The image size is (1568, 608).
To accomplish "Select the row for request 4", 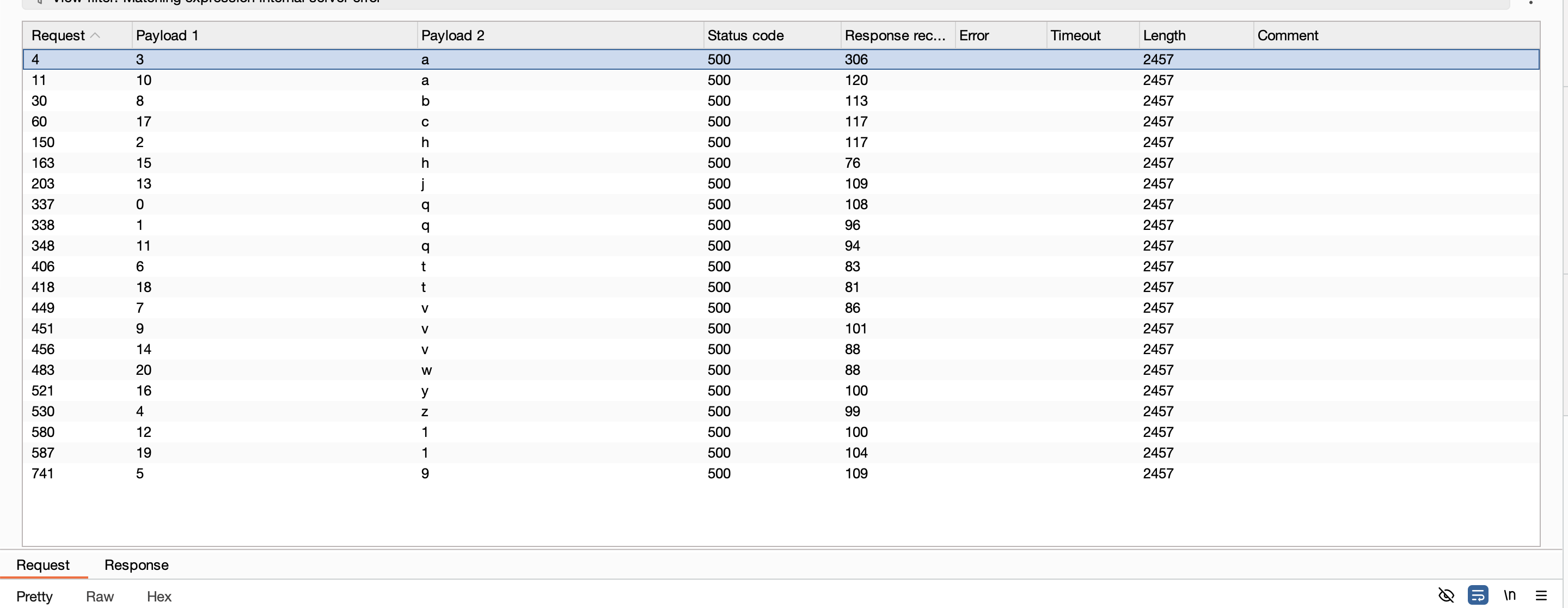I will click(781, 59).
